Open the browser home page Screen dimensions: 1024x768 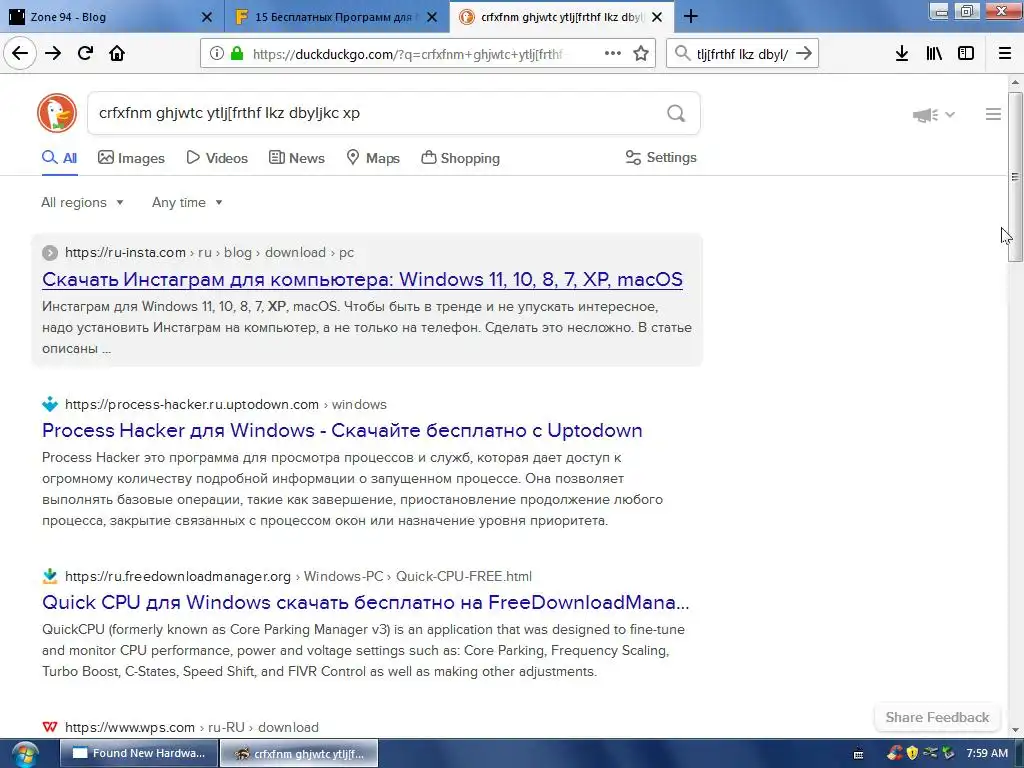(x=117, y=53)
